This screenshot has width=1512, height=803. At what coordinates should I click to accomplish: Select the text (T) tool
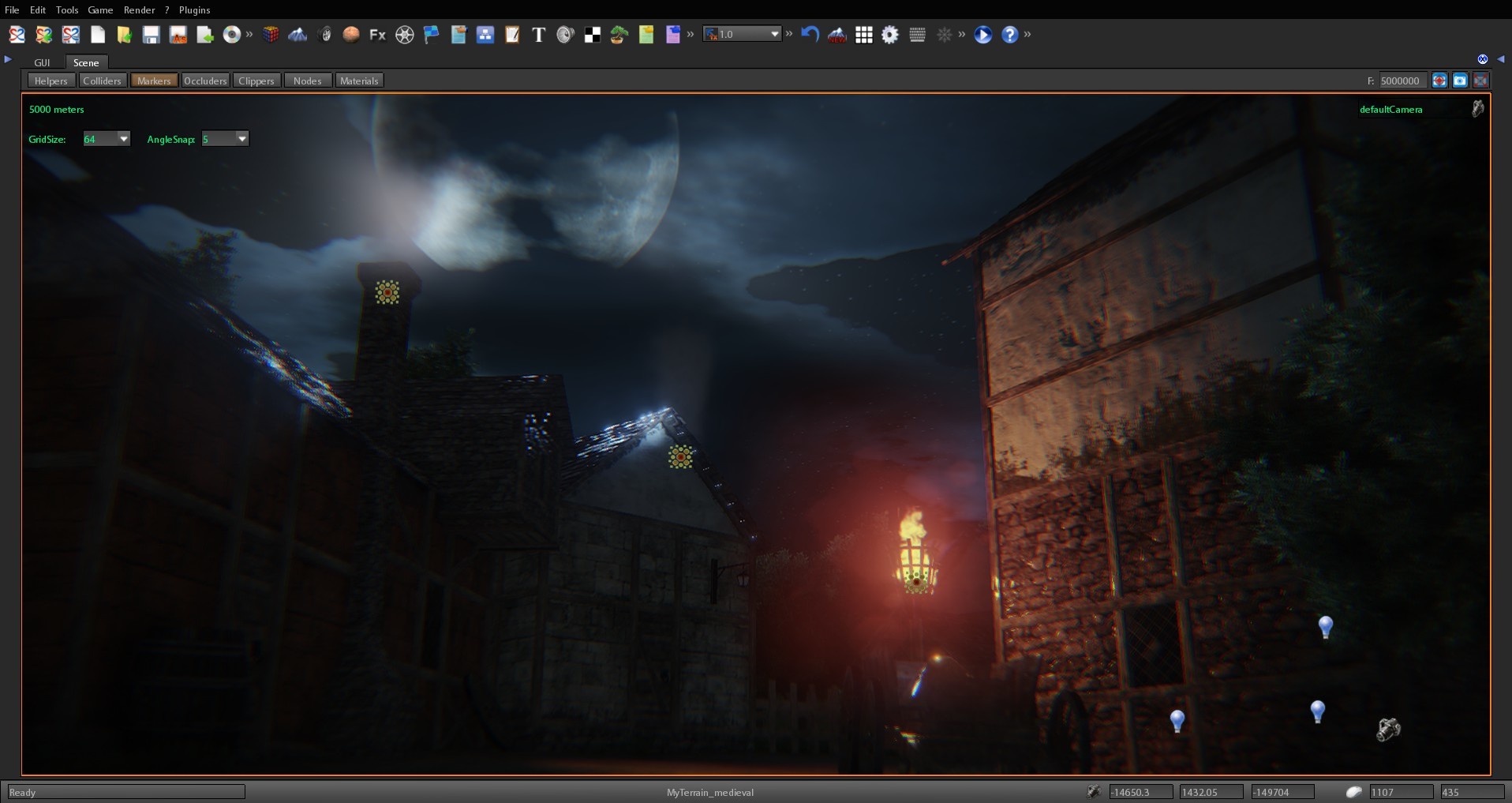point(537,35)
